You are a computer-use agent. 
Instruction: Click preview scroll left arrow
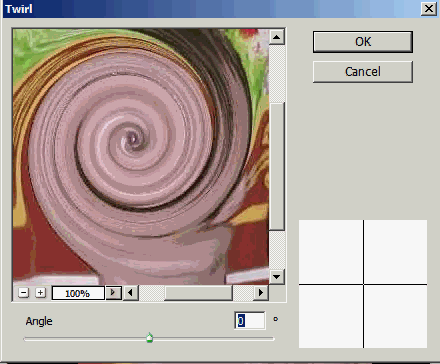(131, 293)
